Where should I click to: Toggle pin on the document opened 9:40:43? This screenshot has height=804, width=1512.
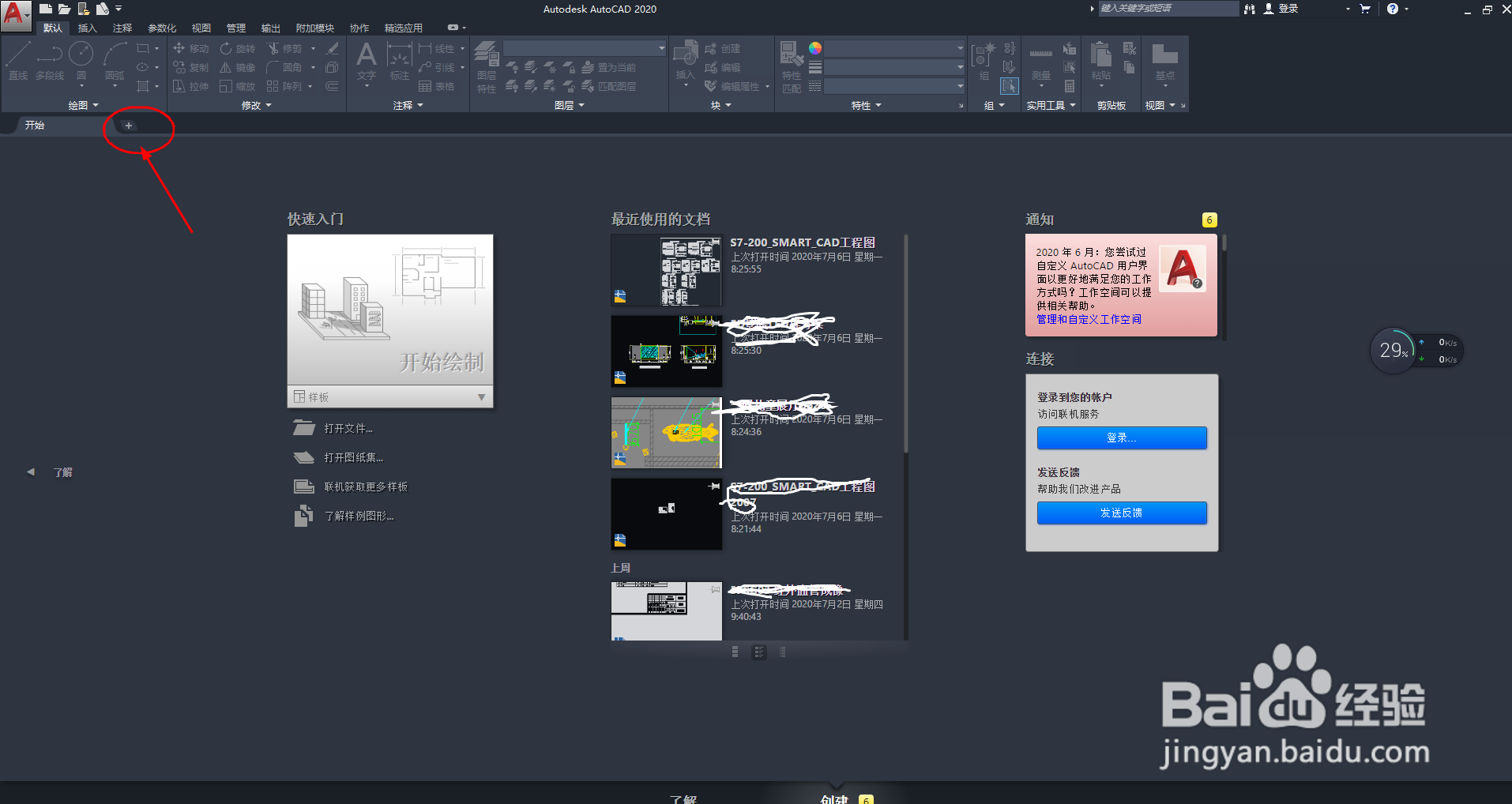(715, 589)
